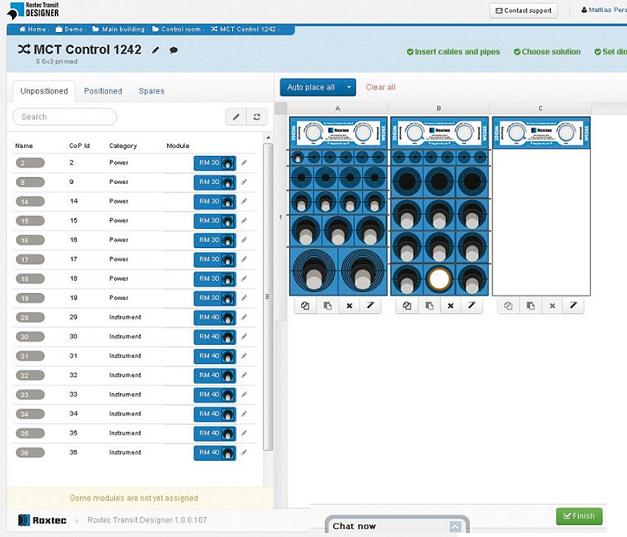The height and width of the screenshot is (537, 627).
Task: Select the white highlighted module in frame B
Action: tap(438, 278)
